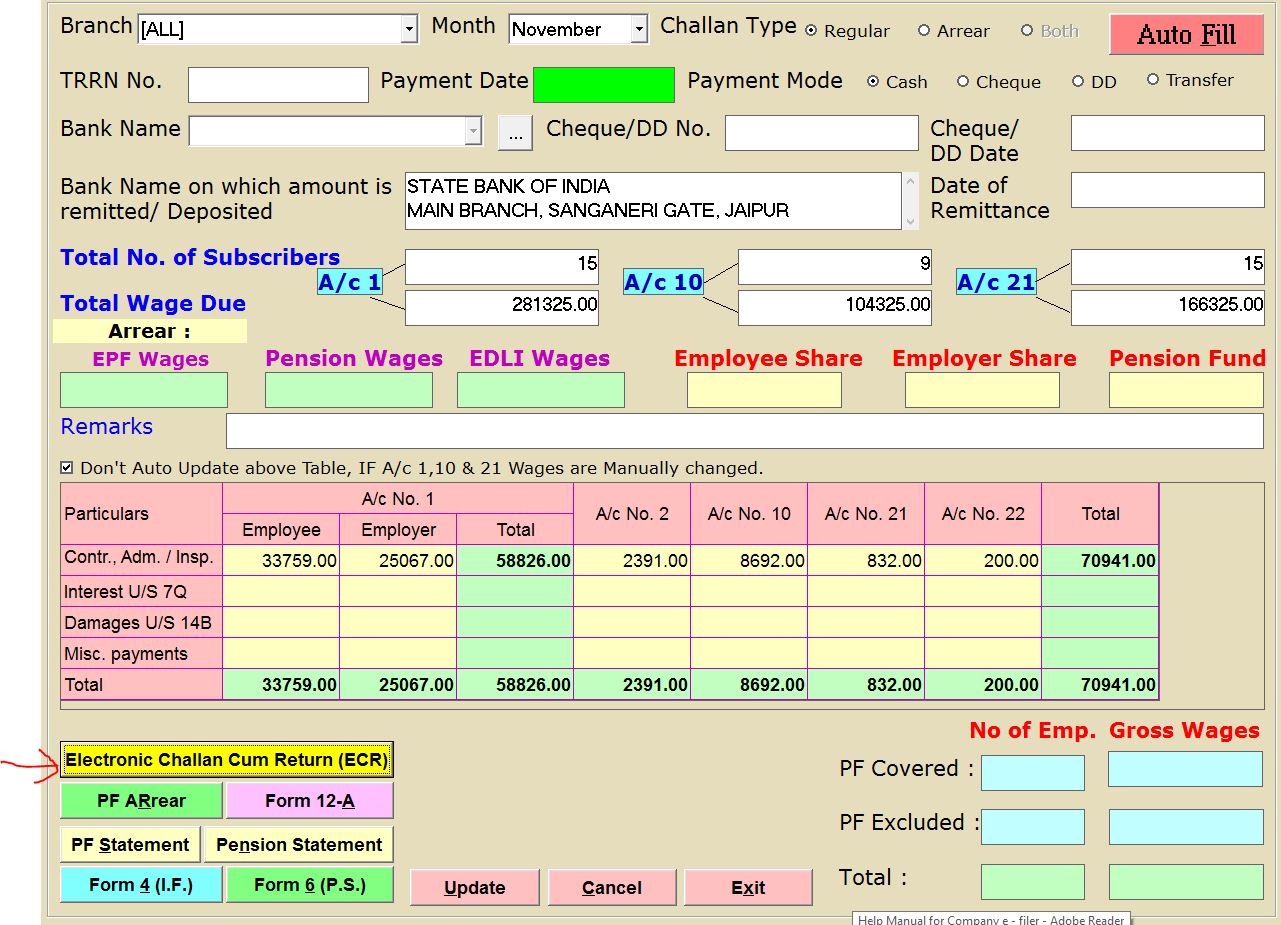This screenshot has width=1281, height=925.
Task: Click the Exit button
Action: 748,888
